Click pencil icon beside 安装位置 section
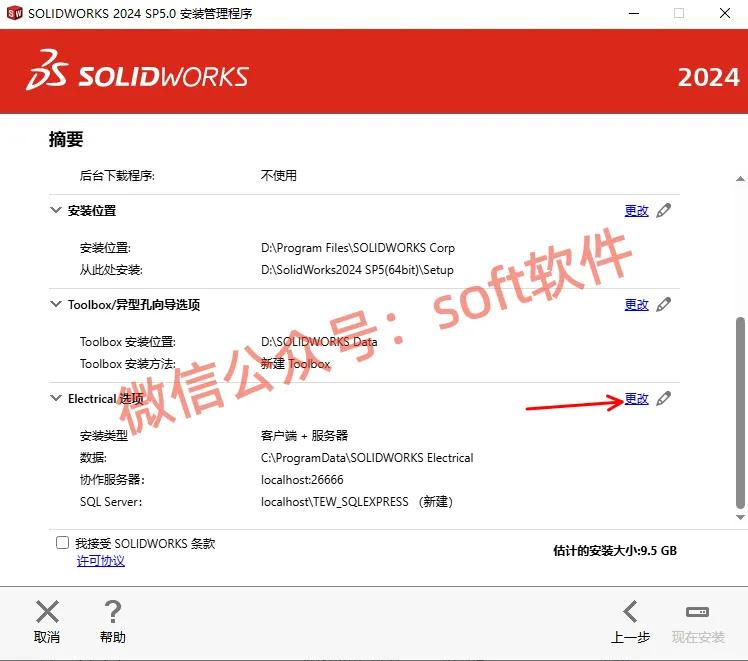The image size is (748, 661). pos(664,210)
